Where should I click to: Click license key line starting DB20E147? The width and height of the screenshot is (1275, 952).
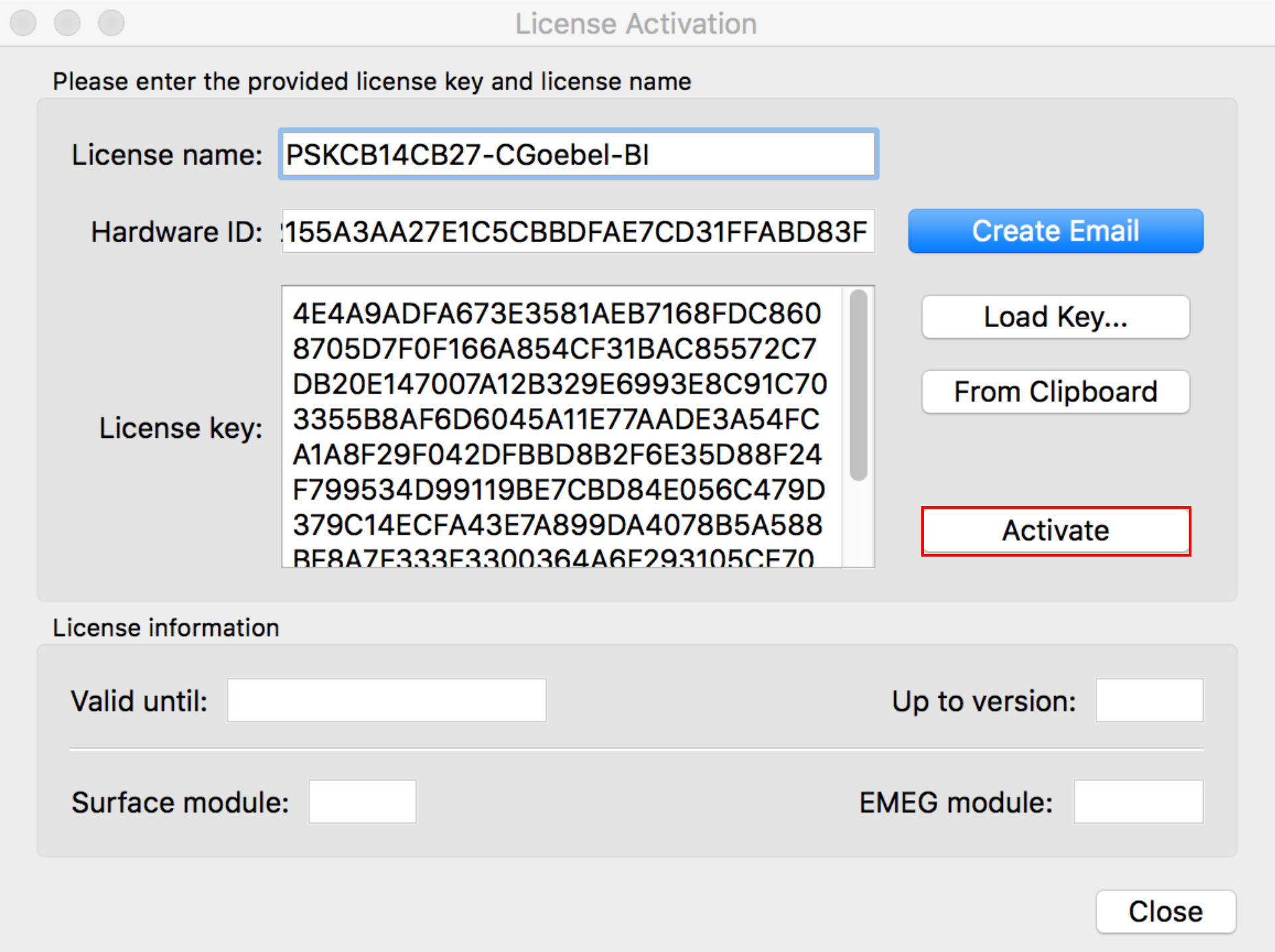[560, 384]
